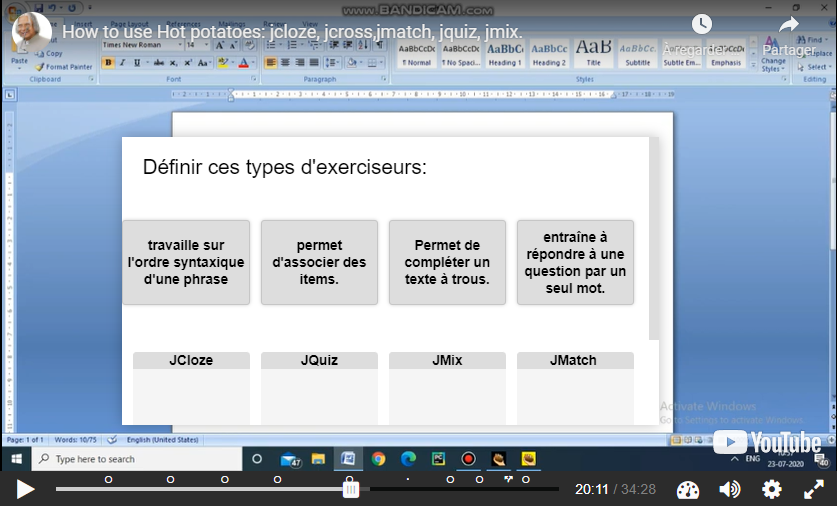Mute the video volume speaker icon
837x506 pixels.
[x=729, y=489]
